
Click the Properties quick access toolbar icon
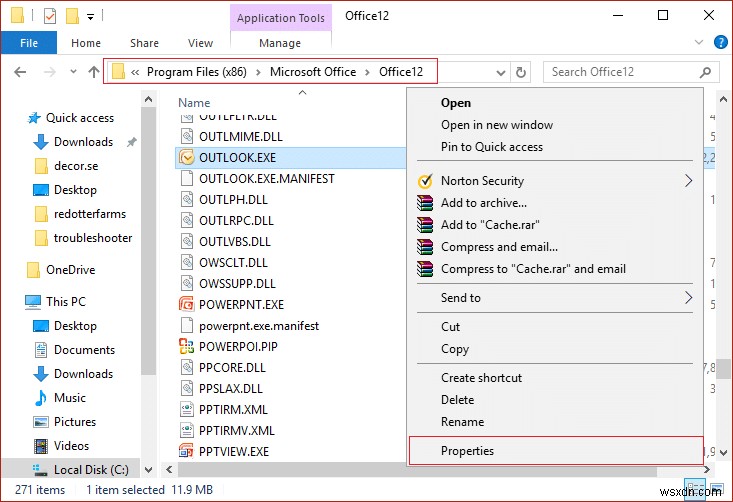tap(50, 16)
